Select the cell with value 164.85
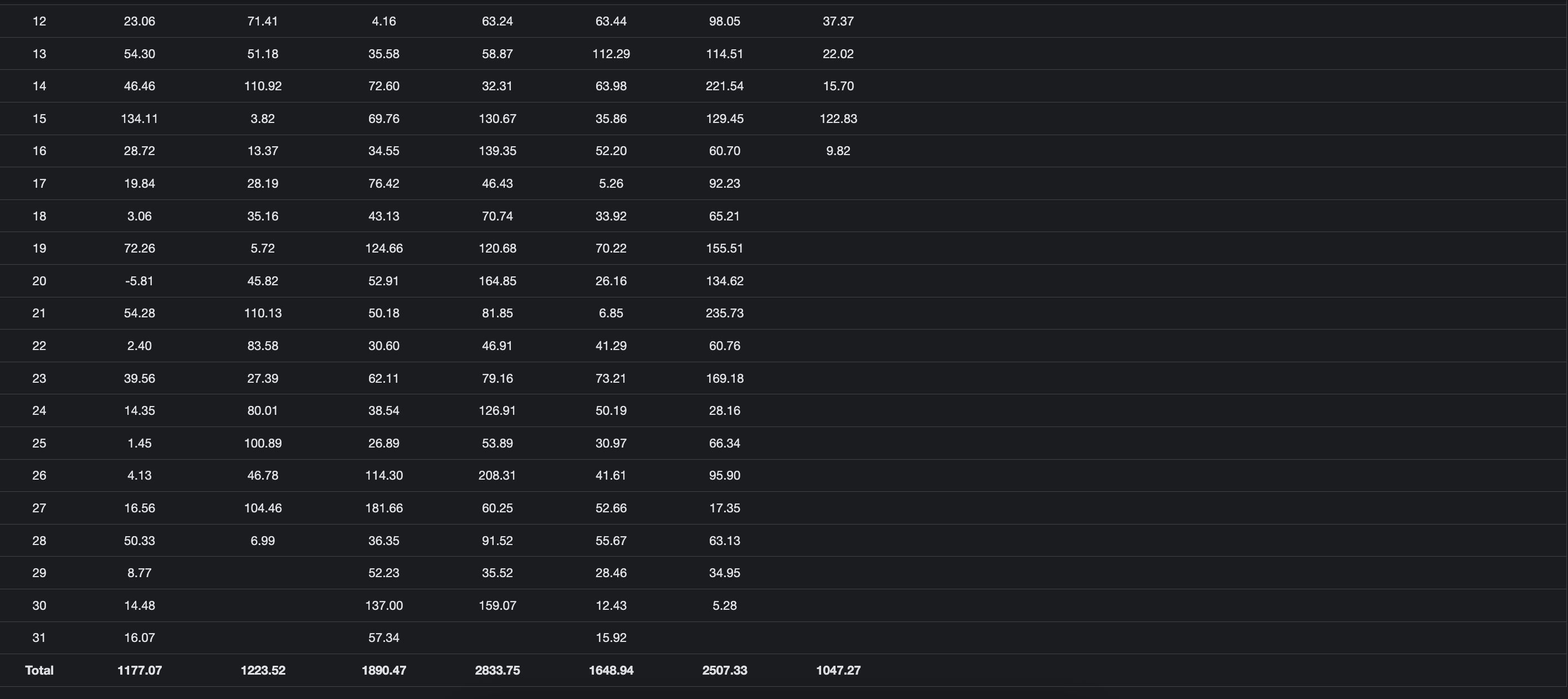This screenshot has height=699, width=1568. tap(498, 281)
